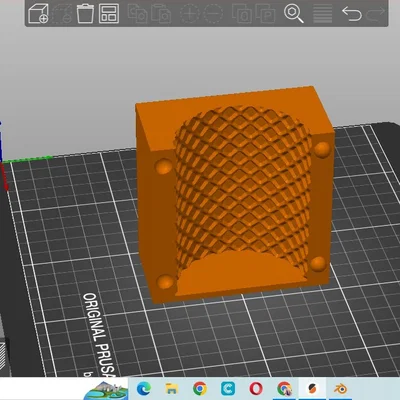Open Opera browser from the taskbar
This screenshot has width=400, height=400.
256,389
